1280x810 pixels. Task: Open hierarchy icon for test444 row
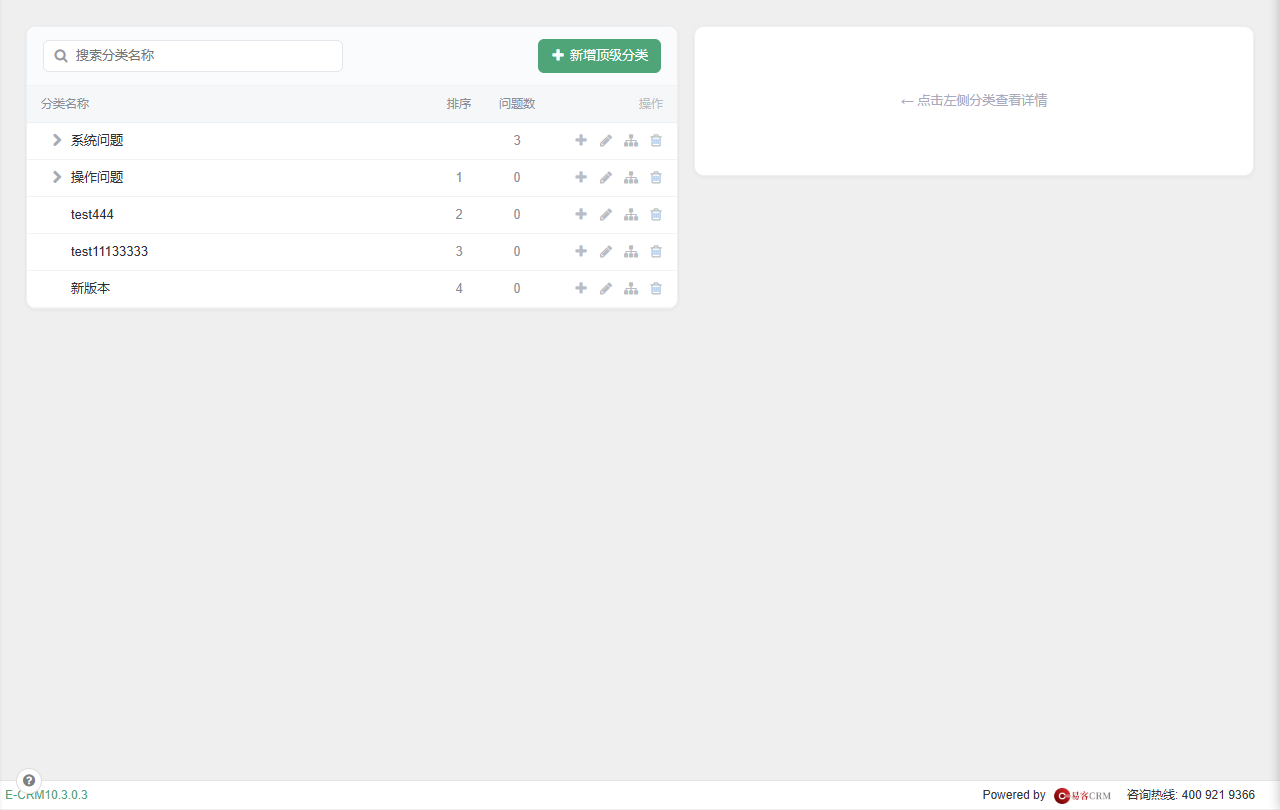point(631,215)
